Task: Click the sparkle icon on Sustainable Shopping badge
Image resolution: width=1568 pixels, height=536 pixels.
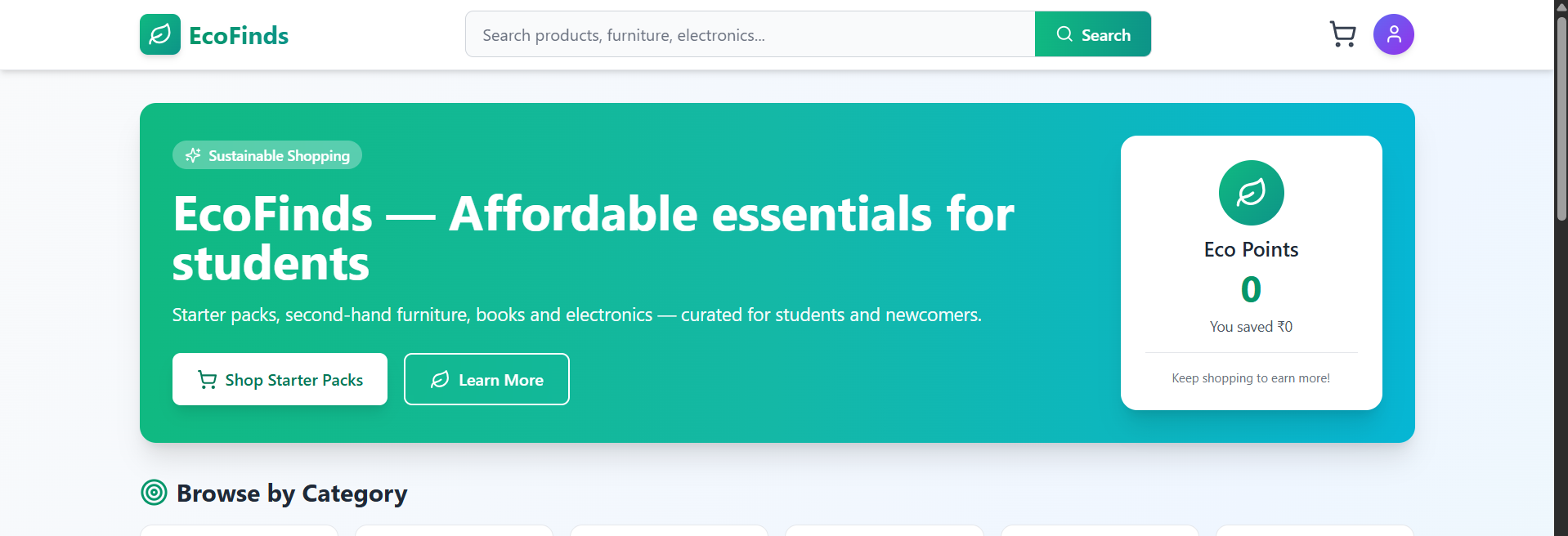Action: [192, 154]
